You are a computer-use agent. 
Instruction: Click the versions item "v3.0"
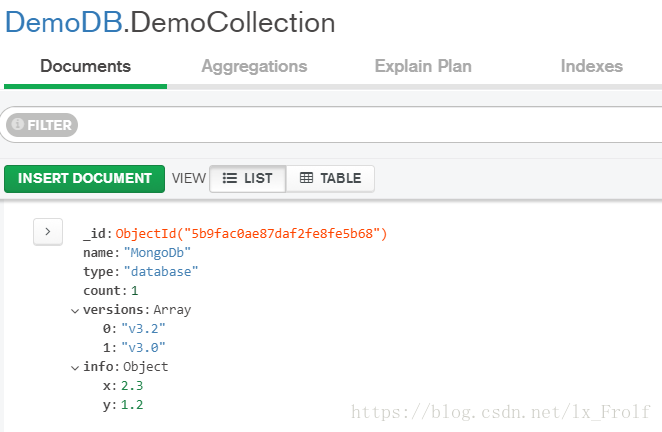coord(143,348)
